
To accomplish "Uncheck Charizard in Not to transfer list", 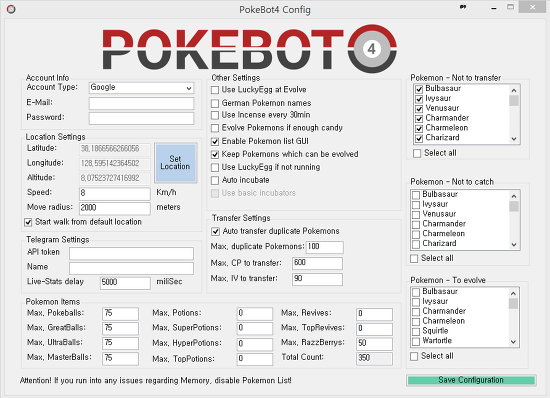I will (x=419, y=139).
